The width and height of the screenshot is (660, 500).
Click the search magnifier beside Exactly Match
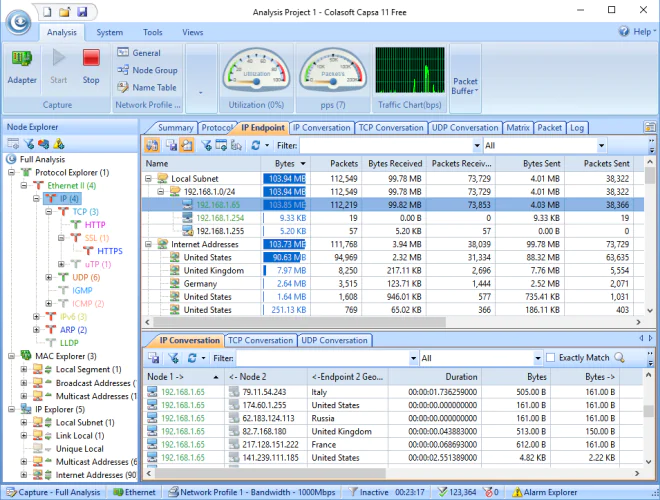pyautogui.click(x=620, y=357)
